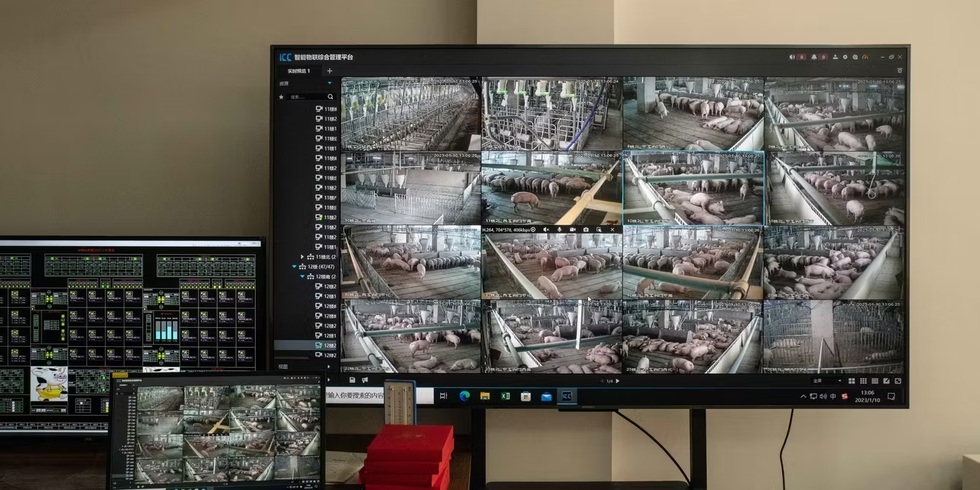This screenshot has height=490, width=980.
Task: Click the speaker volume icon in the header
Action: 792,57
